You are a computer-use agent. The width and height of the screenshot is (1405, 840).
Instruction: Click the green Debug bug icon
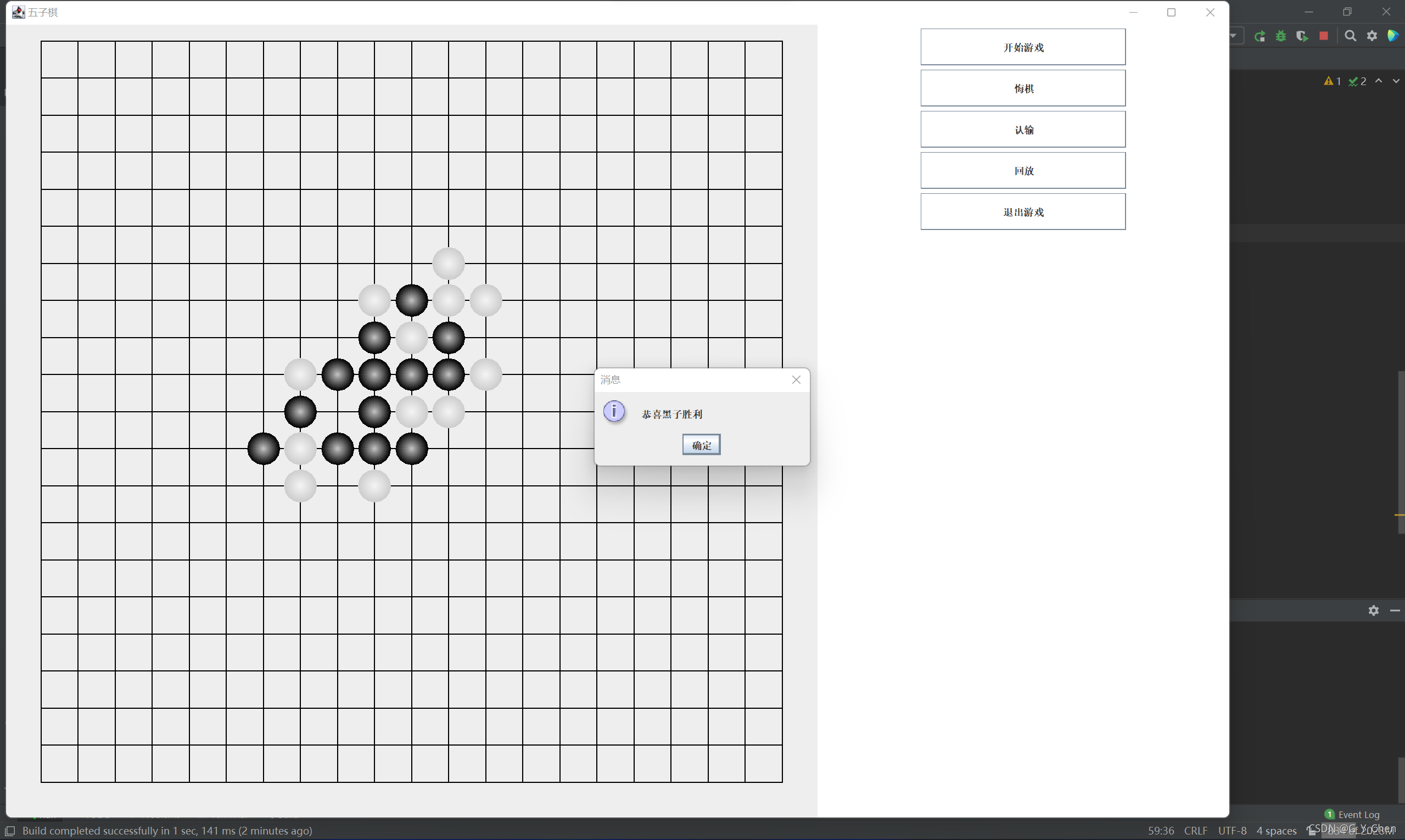click(1280, 36)
